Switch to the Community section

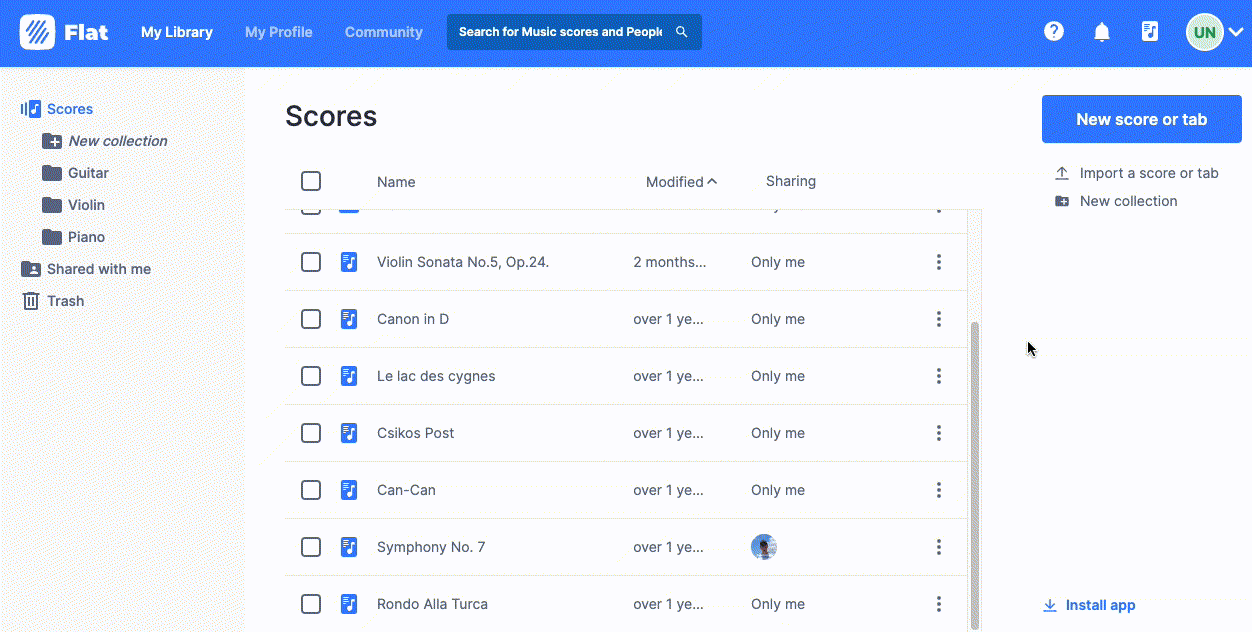click(x=383, y=31)
